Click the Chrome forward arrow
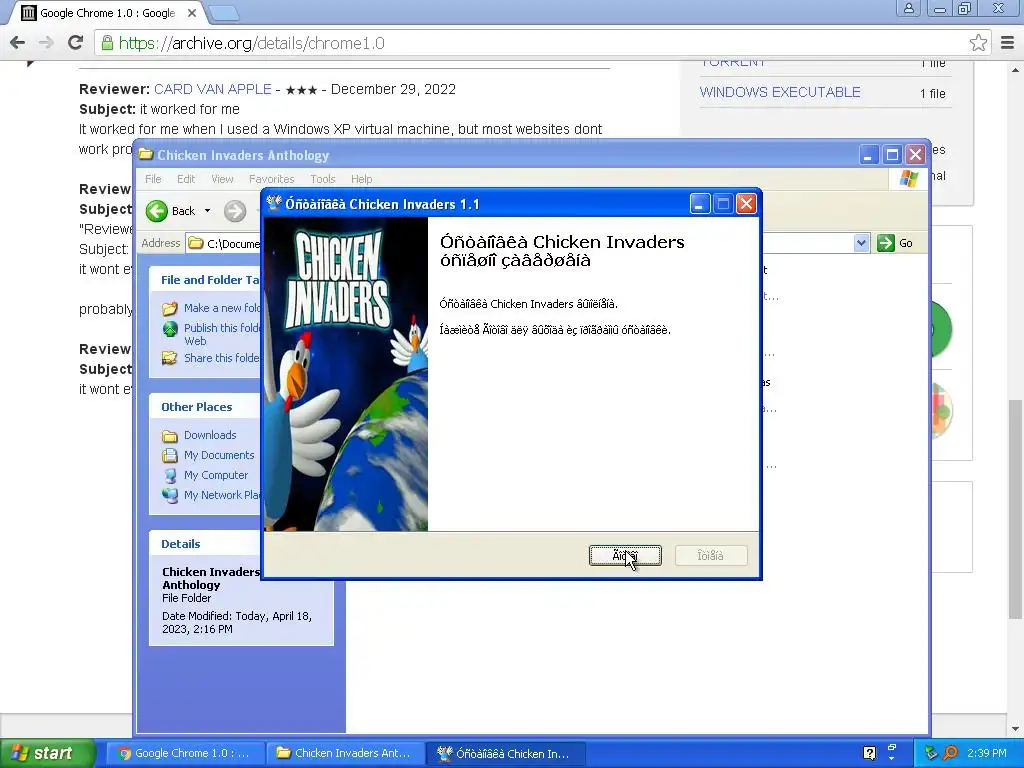Image resolution: width=1024 pixels, height=768 pixels. pos(46,43)
